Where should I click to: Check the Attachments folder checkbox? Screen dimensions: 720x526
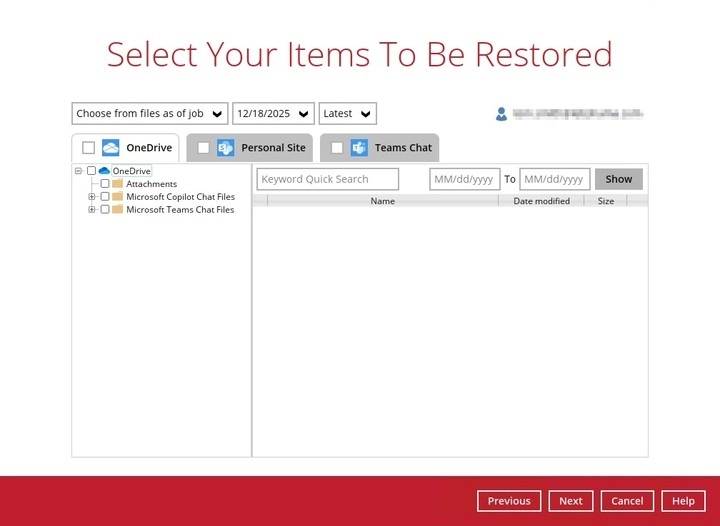tap(105, 184)
